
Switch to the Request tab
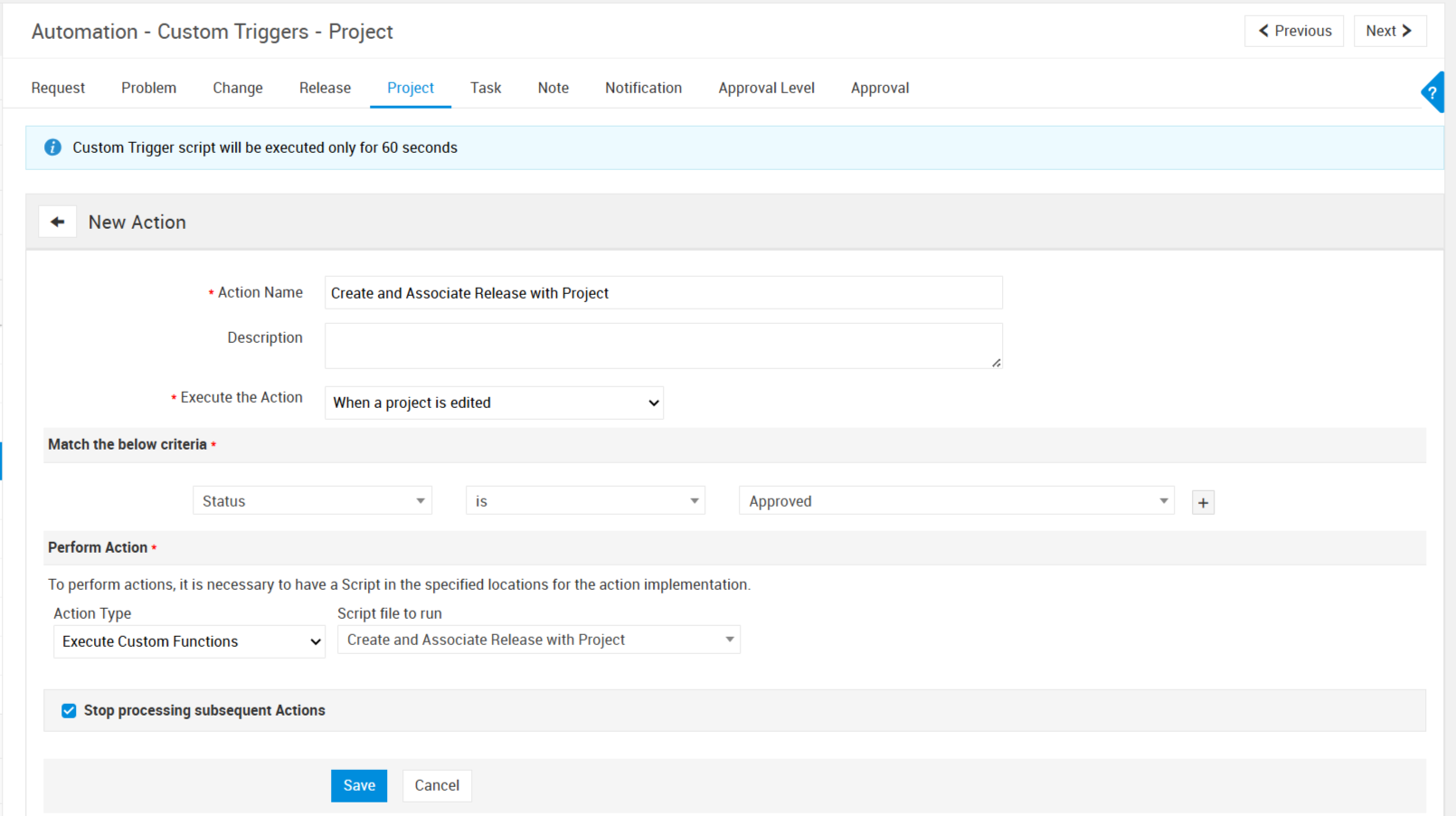click(x=58, y=88)
